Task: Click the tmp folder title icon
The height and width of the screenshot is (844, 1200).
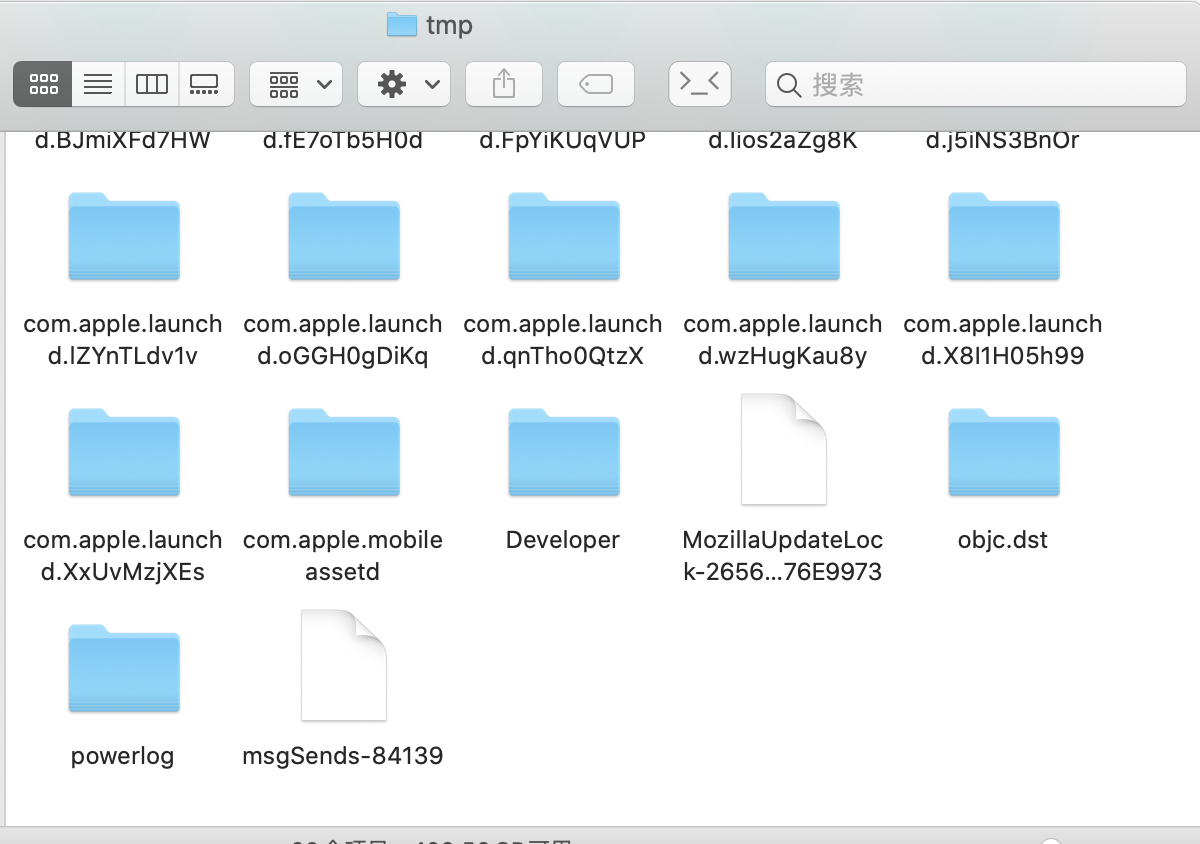Action: (x=401, y=25)
